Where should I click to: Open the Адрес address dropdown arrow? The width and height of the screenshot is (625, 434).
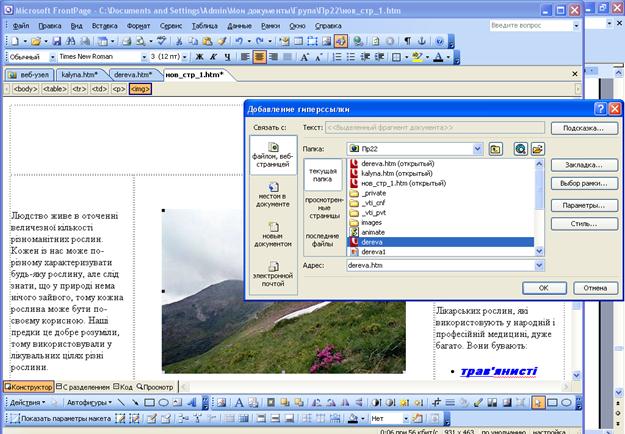click(x=539, y=265)
